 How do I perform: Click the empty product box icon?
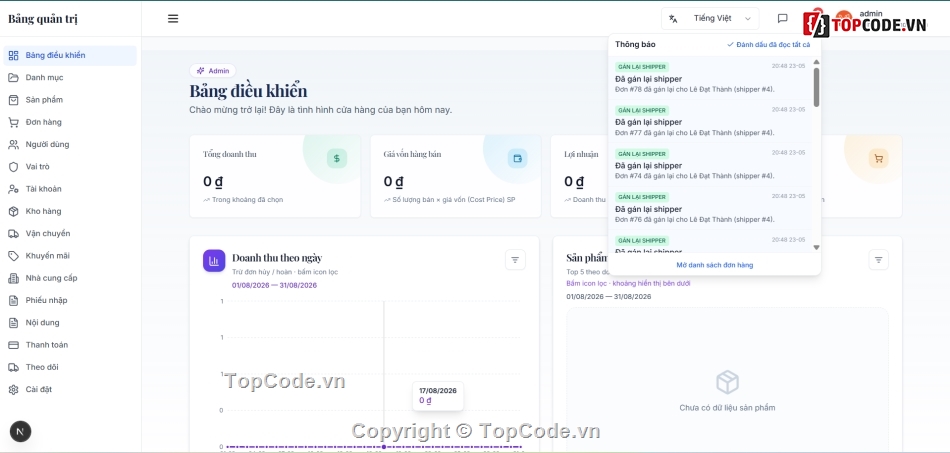pos(727,382)
